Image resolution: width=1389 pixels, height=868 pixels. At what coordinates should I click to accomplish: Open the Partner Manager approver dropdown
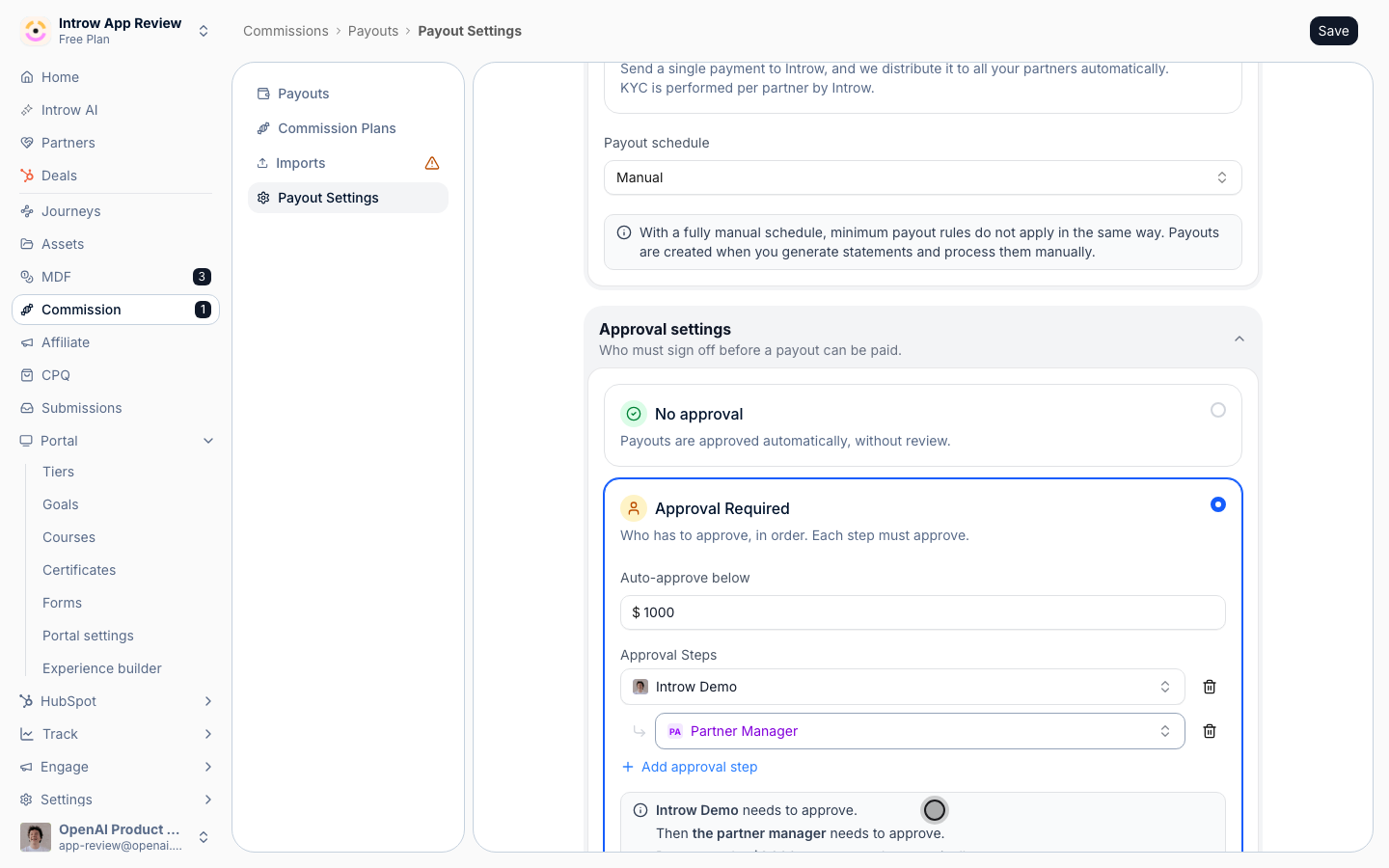920,731
